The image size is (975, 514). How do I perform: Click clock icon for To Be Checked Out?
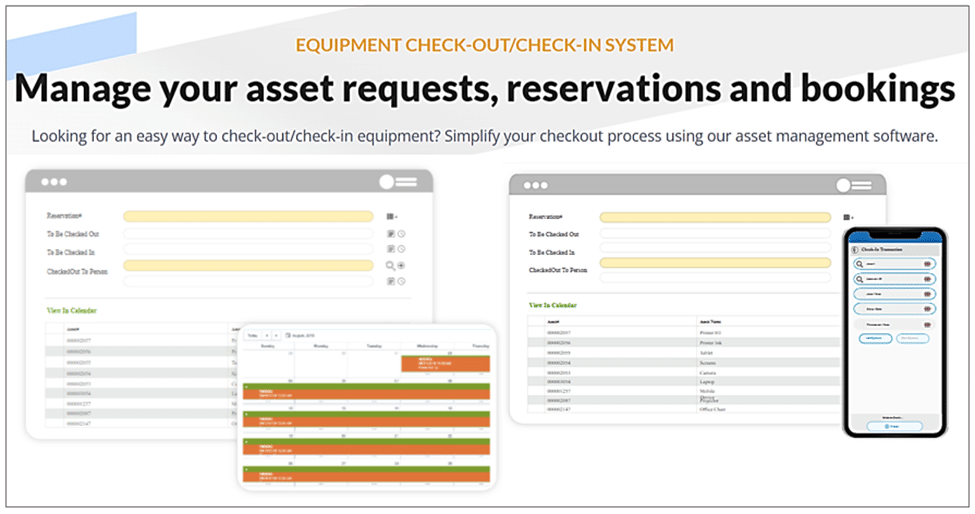(x=401, y=233)
